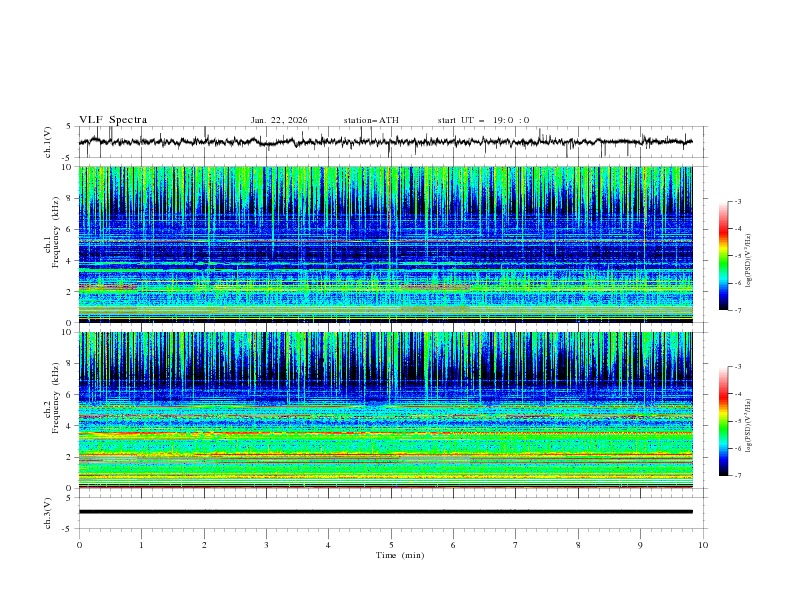This screenshot has width=792, height=612.
Task: Click time axis tick label "3"
Action: (x=266, y=545)
